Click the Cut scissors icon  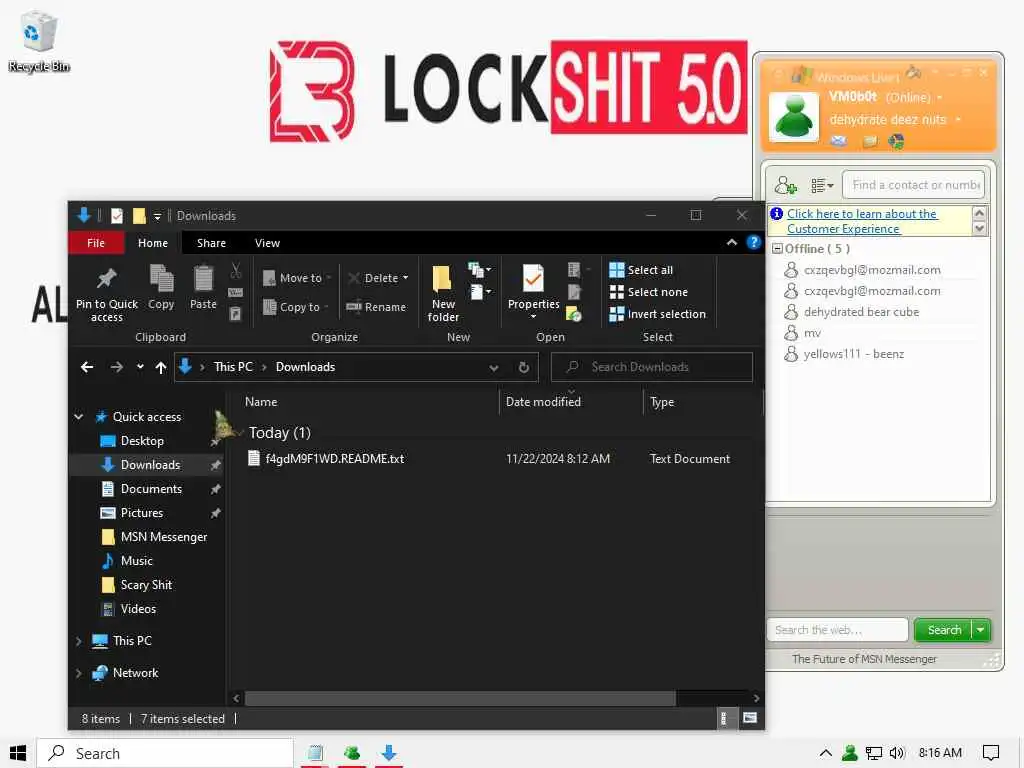(236, 270)
